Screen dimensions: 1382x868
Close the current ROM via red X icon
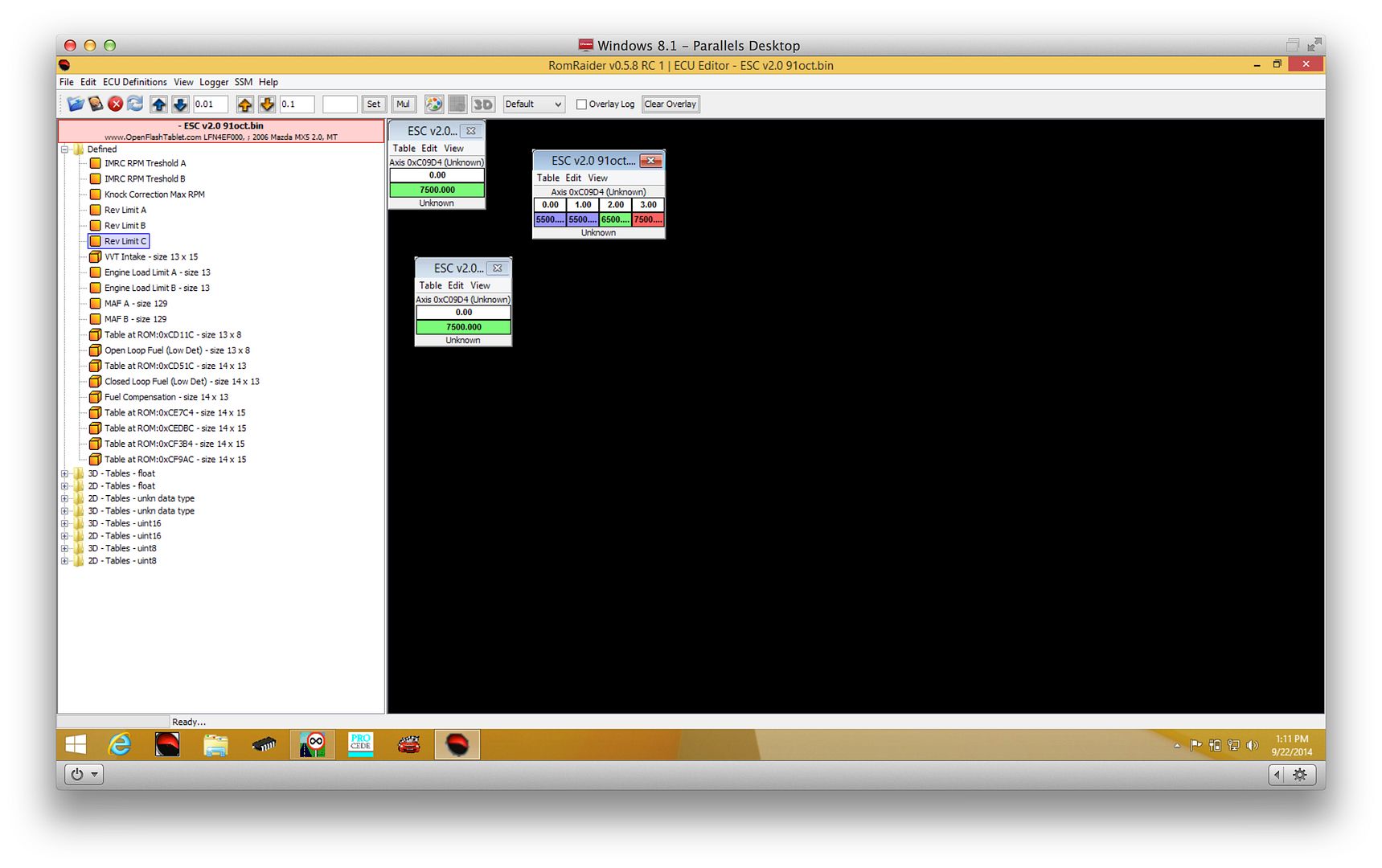tap(115, 104)
